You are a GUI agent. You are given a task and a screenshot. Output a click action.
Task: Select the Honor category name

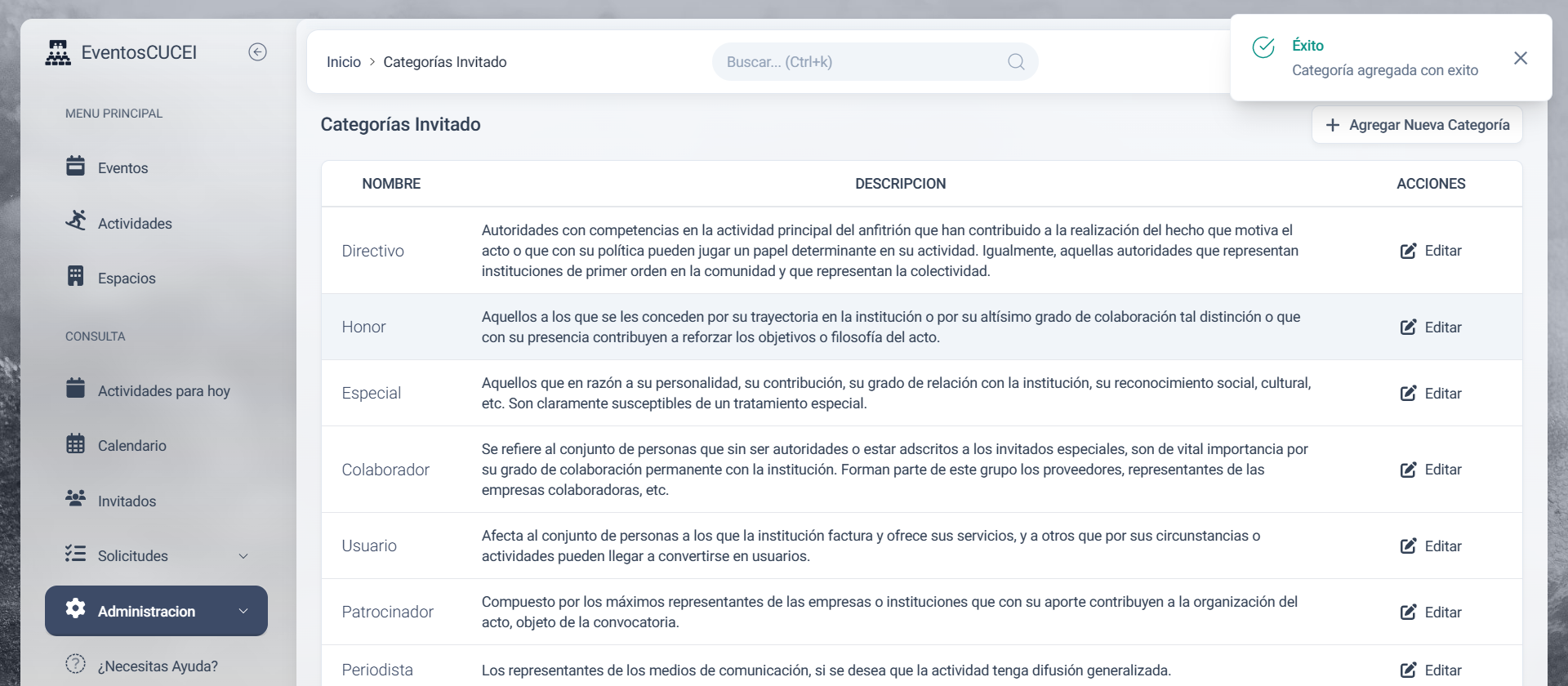tap(363, 327)
